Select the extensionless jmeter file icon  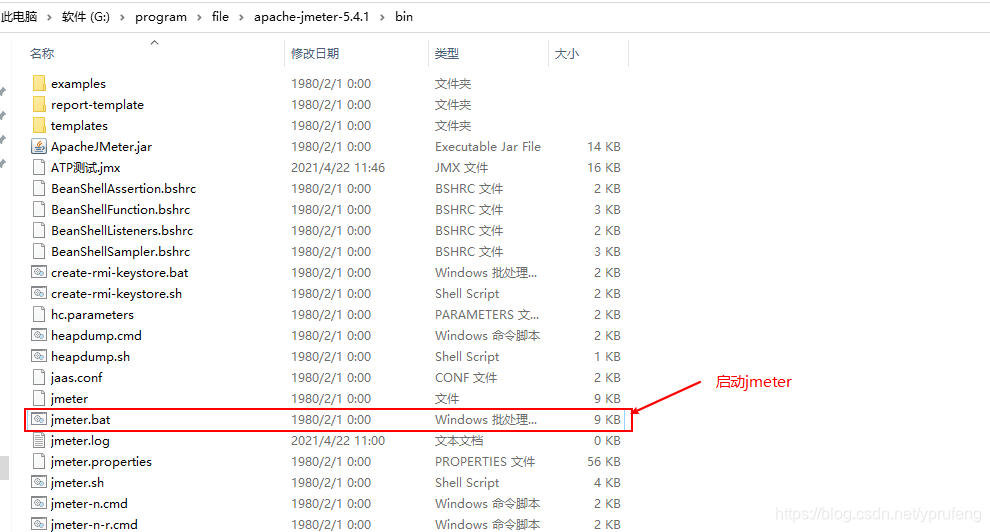point(39,398)
